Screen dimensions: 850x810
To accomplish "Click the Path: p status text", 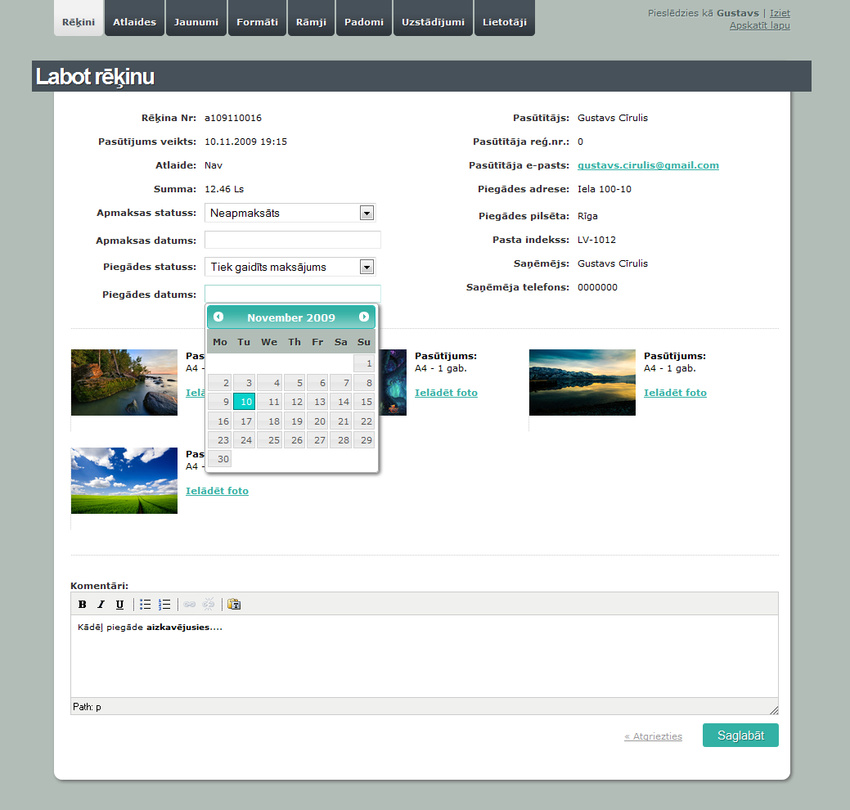I will pyautogui.click(x=87, y=706).
